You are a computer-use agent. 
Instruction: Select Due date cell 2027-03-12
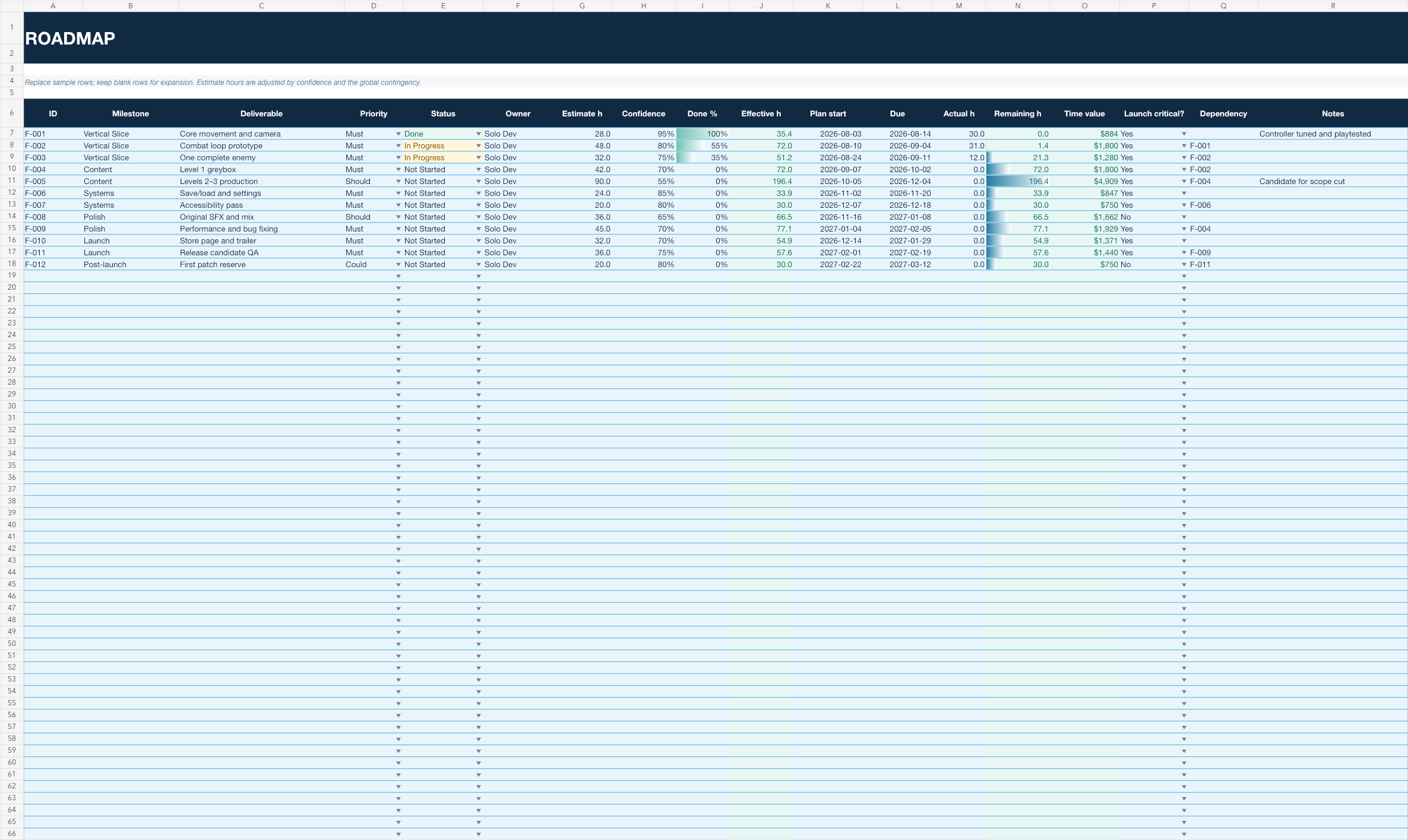coord(897,265)
